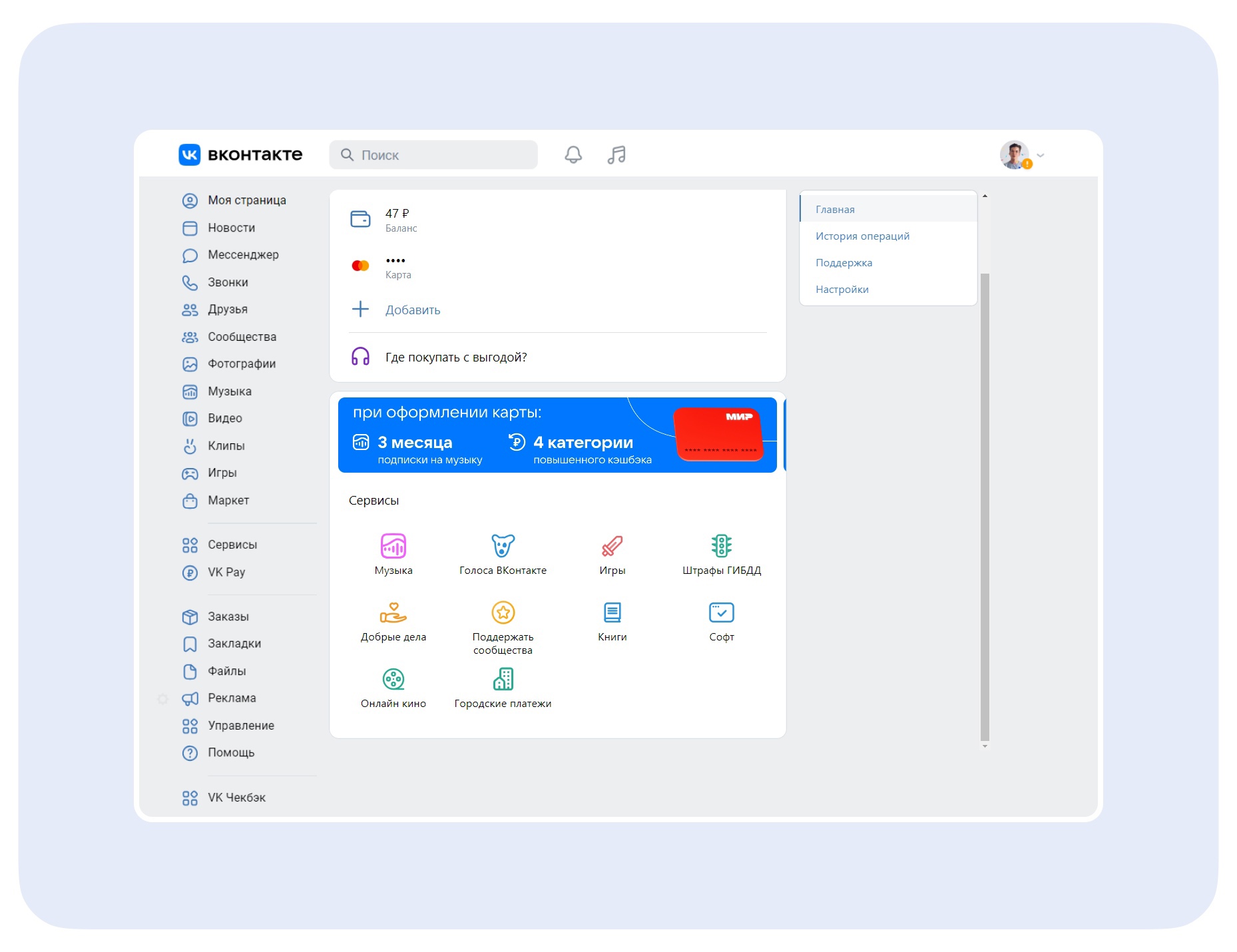Screen dimensions: 1237x952
Task: Click the Реклама megaphone icon
Action: point(190,698)
